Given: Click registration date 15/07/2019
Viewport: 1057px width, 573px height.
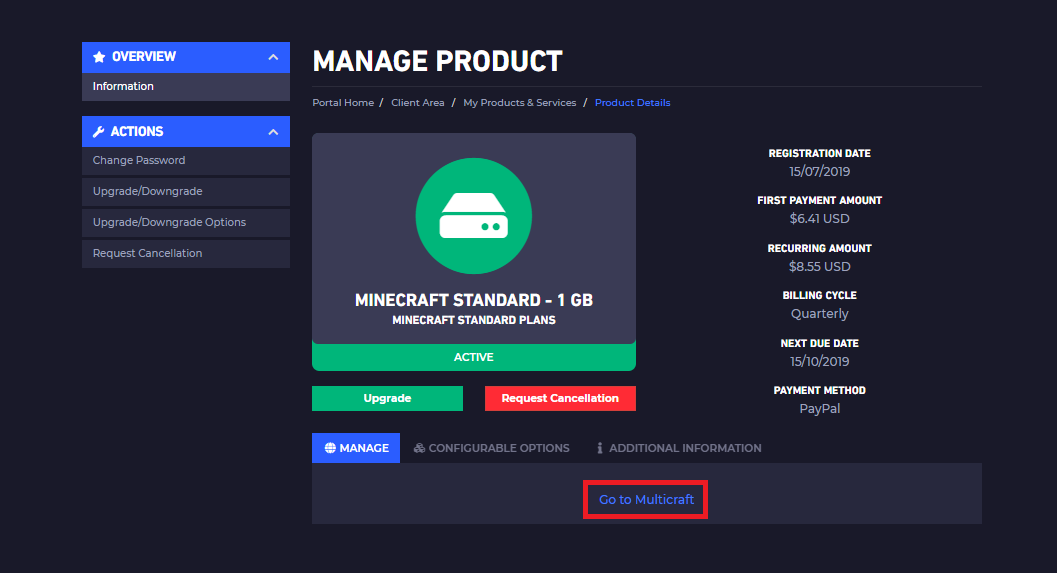Looking at the screenshot, I should 820,171.
